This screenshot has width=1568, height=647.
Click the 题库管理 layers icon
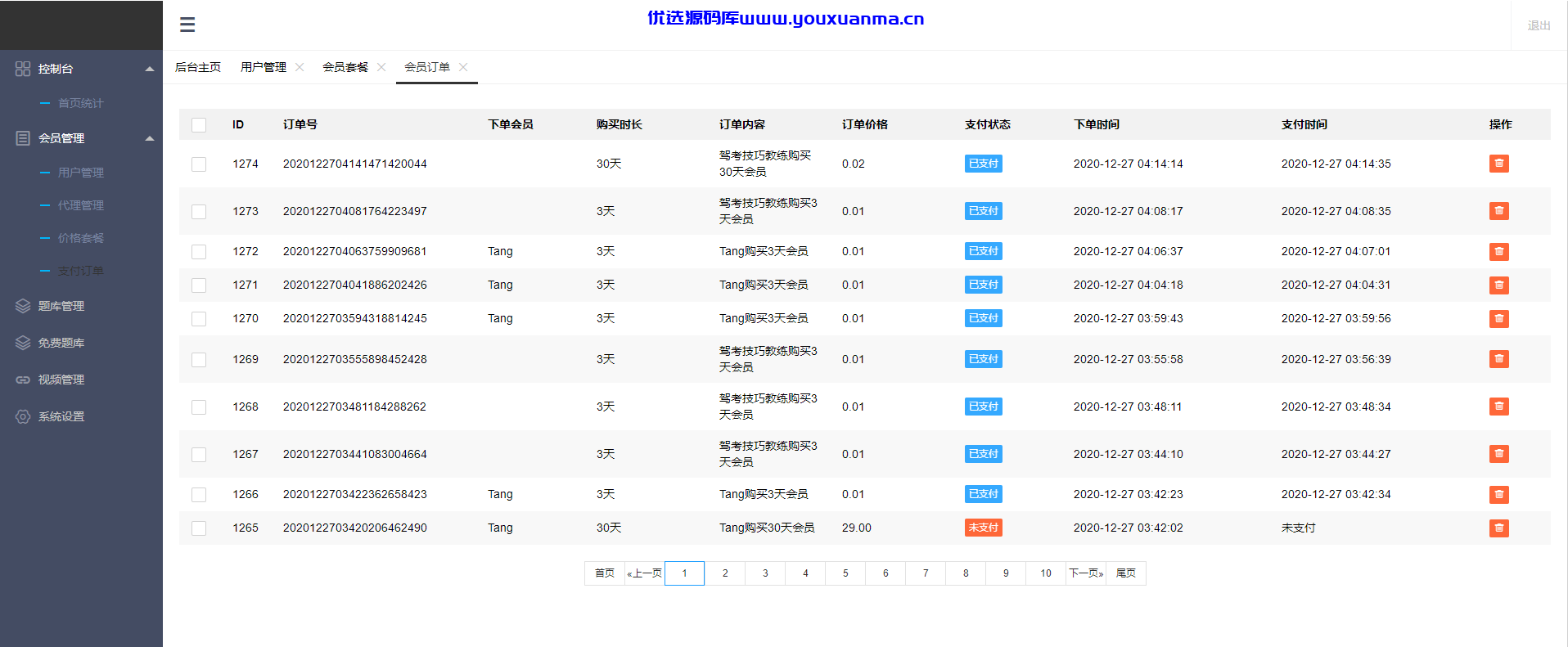23,306
